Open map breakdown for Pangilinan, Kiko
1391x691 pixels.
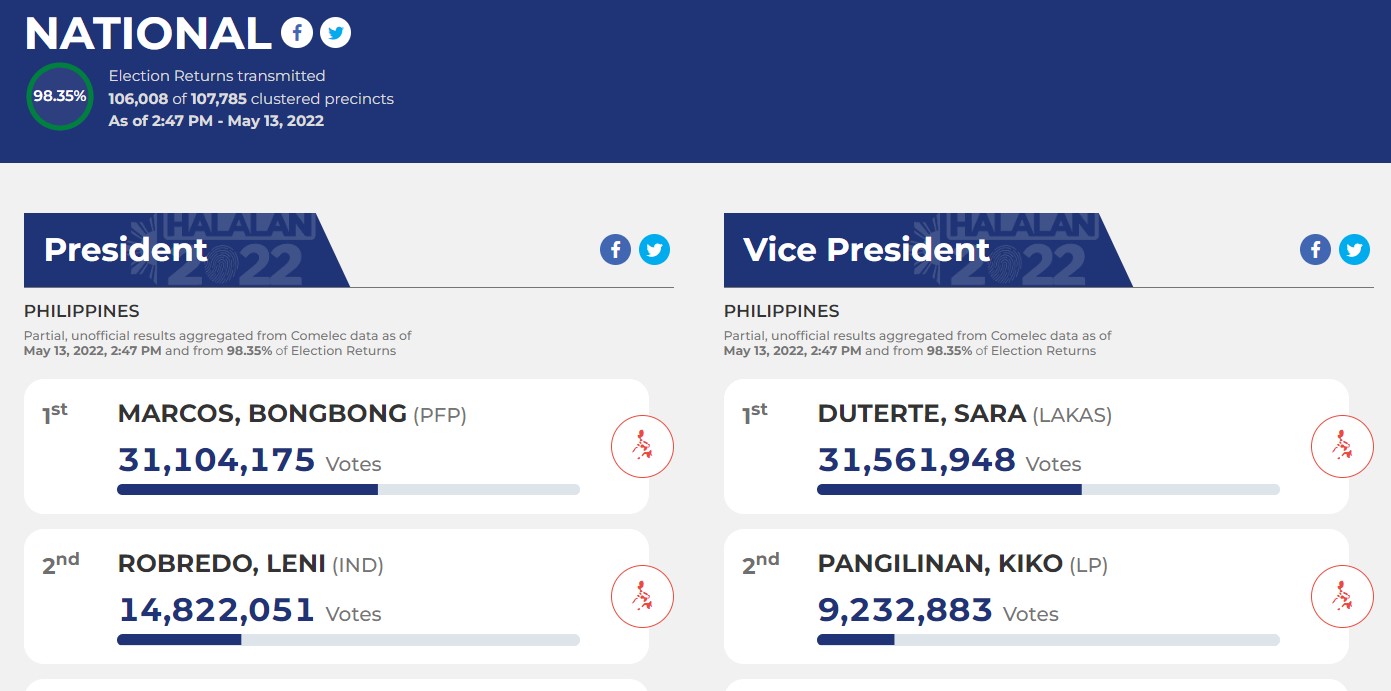1342,596
